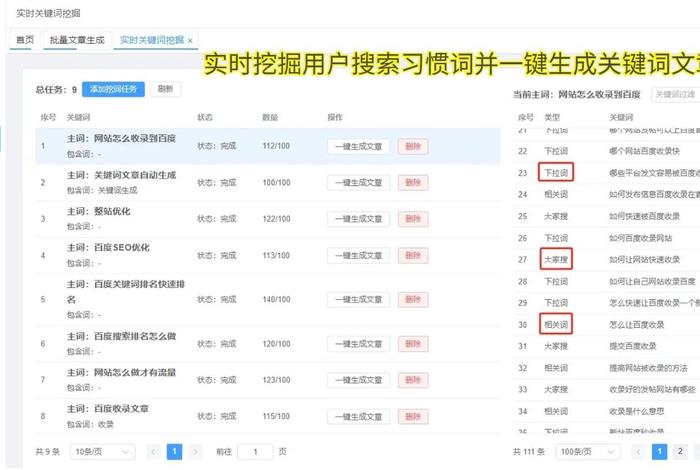
Task: Delete the 关键词文章自动生成 task
Action: [413, 183]
